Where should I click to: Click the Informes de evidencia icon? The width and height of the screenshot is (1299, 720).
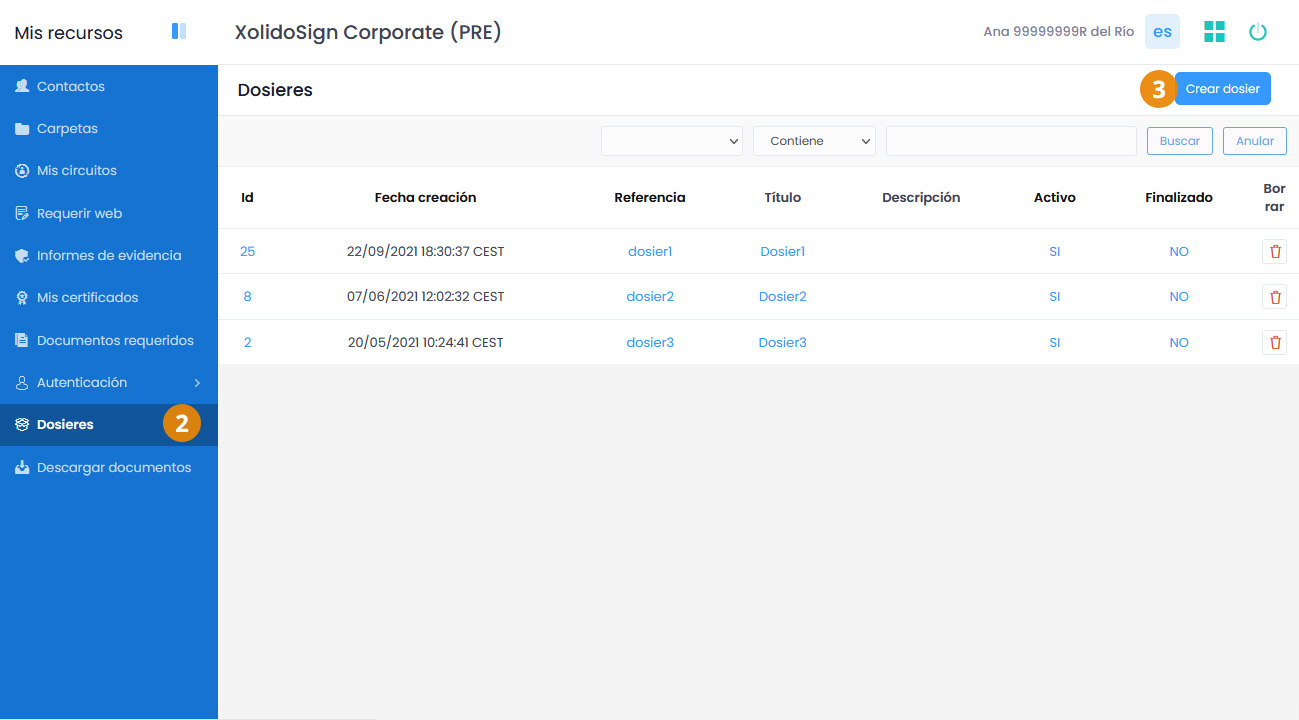click(x=22, y=256)
